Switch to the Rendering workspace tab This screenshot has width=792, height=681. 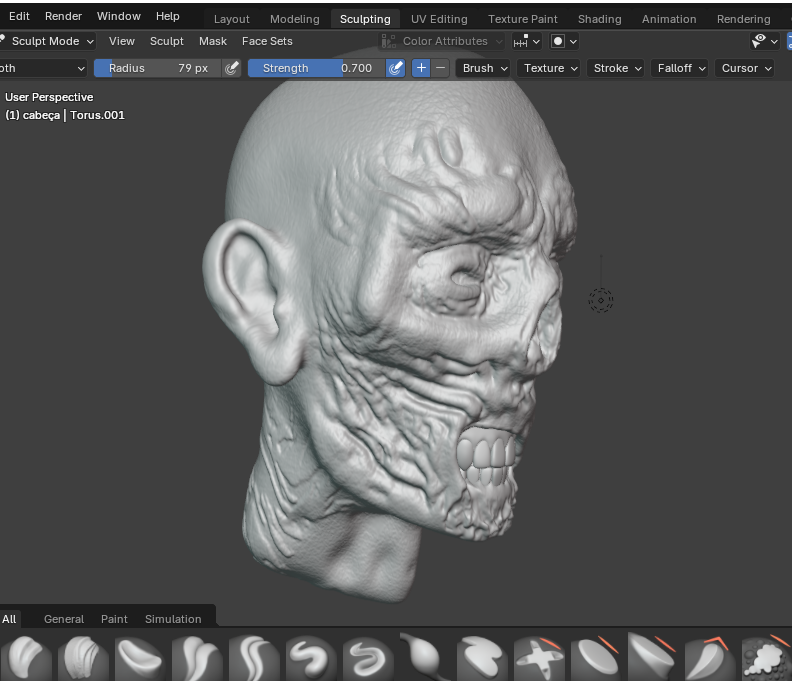pos(744,19)
